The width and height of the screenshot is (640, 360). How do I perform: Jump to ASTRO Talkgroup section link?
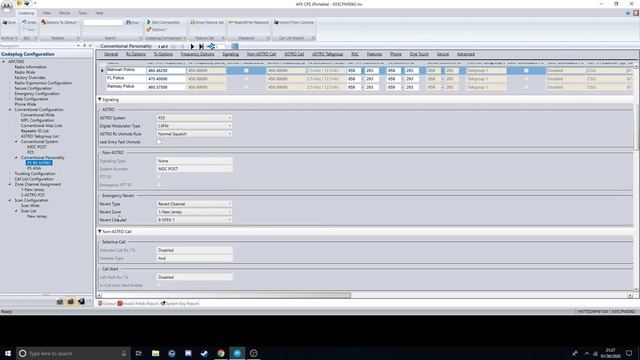[x=327, y=54]
